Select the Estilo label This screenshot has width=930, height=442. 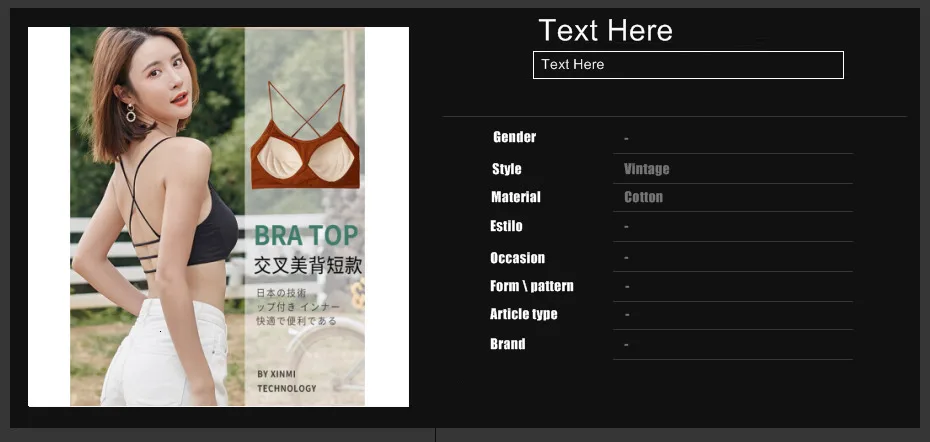click(506, 226)
